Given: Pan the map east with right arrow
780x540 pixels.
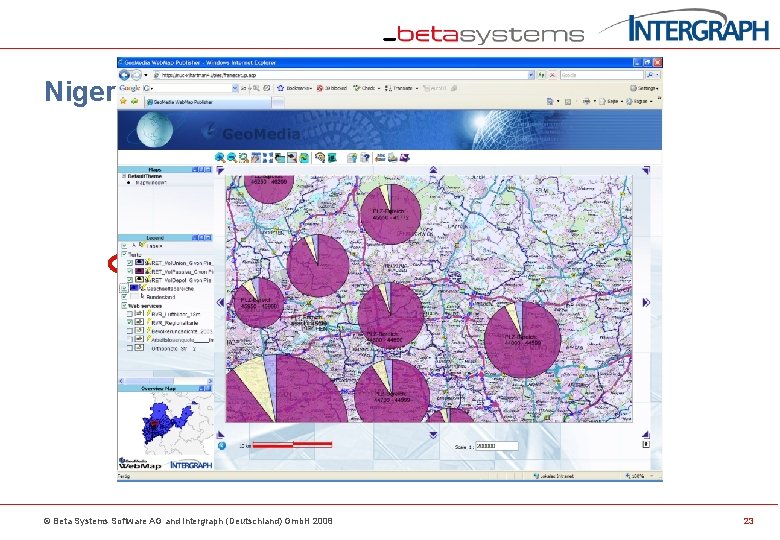Looking at the screenshot, I should tap(646, 302).
